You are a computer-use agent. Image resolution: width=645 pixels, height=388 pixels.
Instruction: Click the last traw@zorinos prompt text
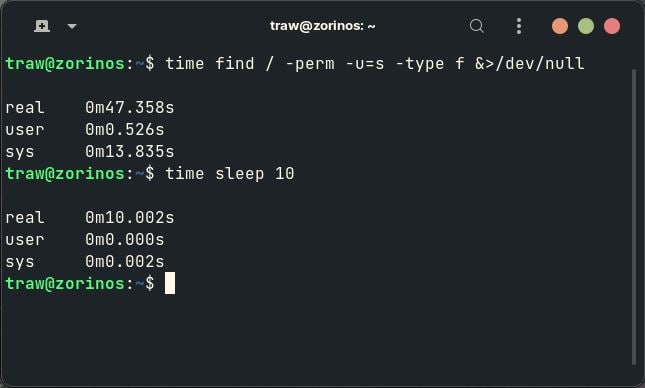pos(65,283)
